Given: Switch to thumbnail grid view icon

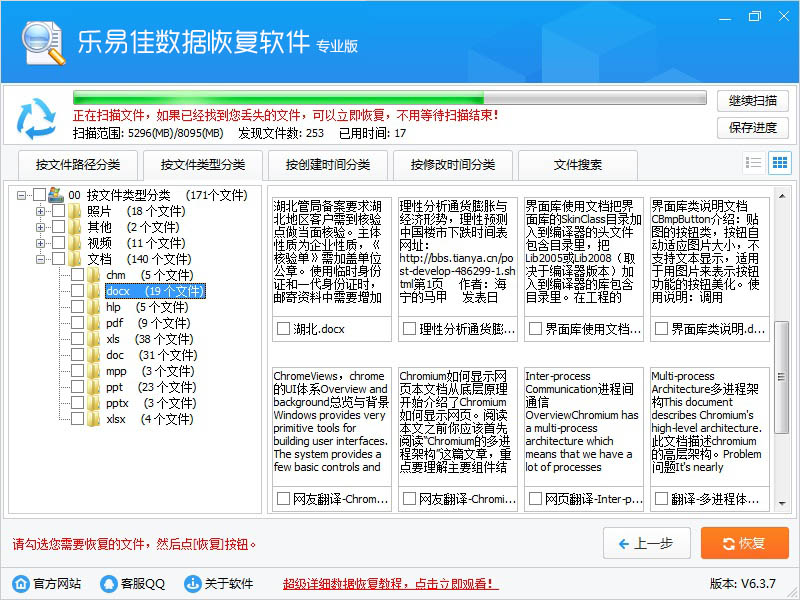Looking at the screenshot, I should [779, 163].
